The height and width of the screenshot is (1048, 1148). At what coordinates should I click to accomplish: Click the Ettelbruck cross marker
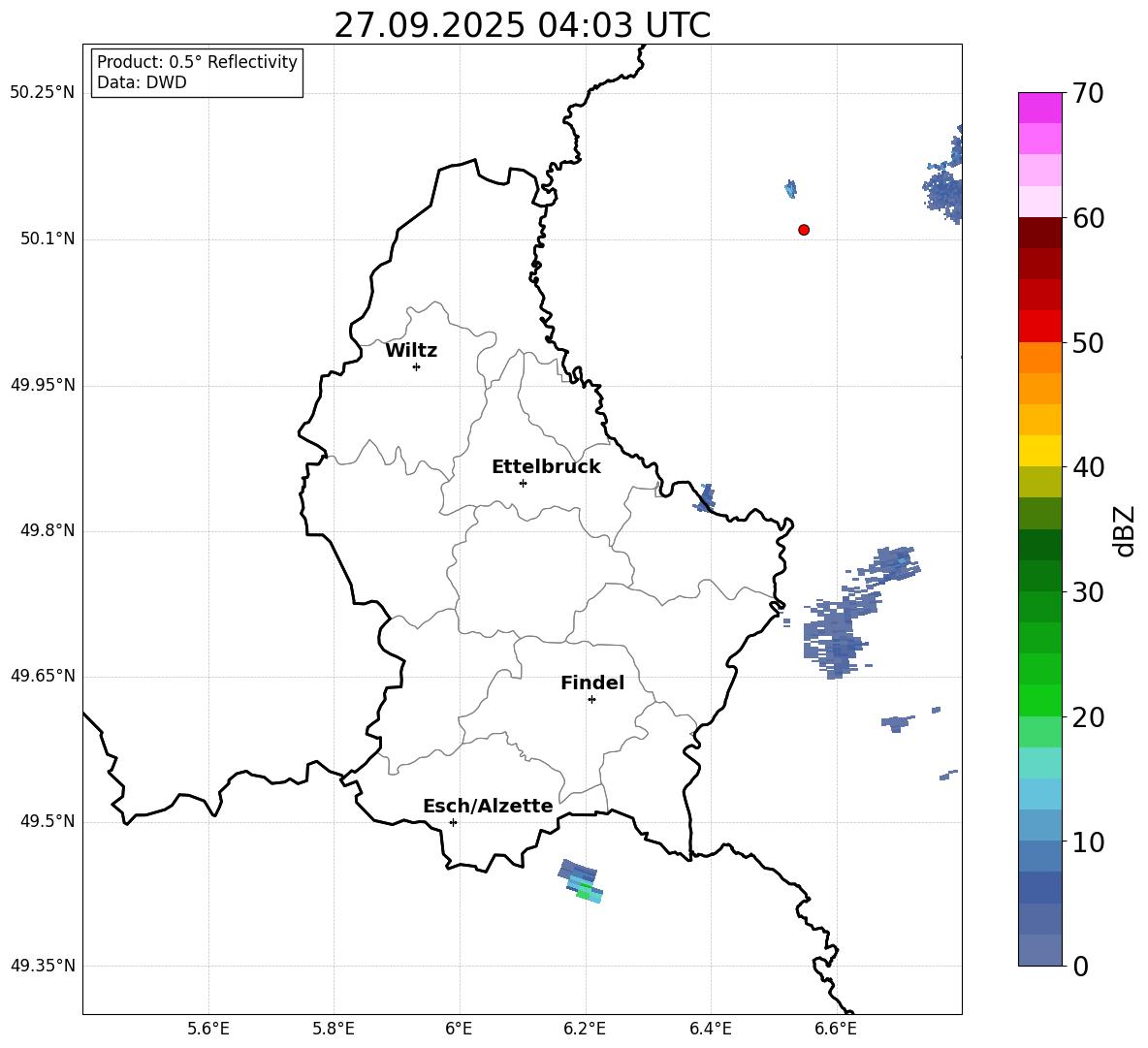point(523,483)
